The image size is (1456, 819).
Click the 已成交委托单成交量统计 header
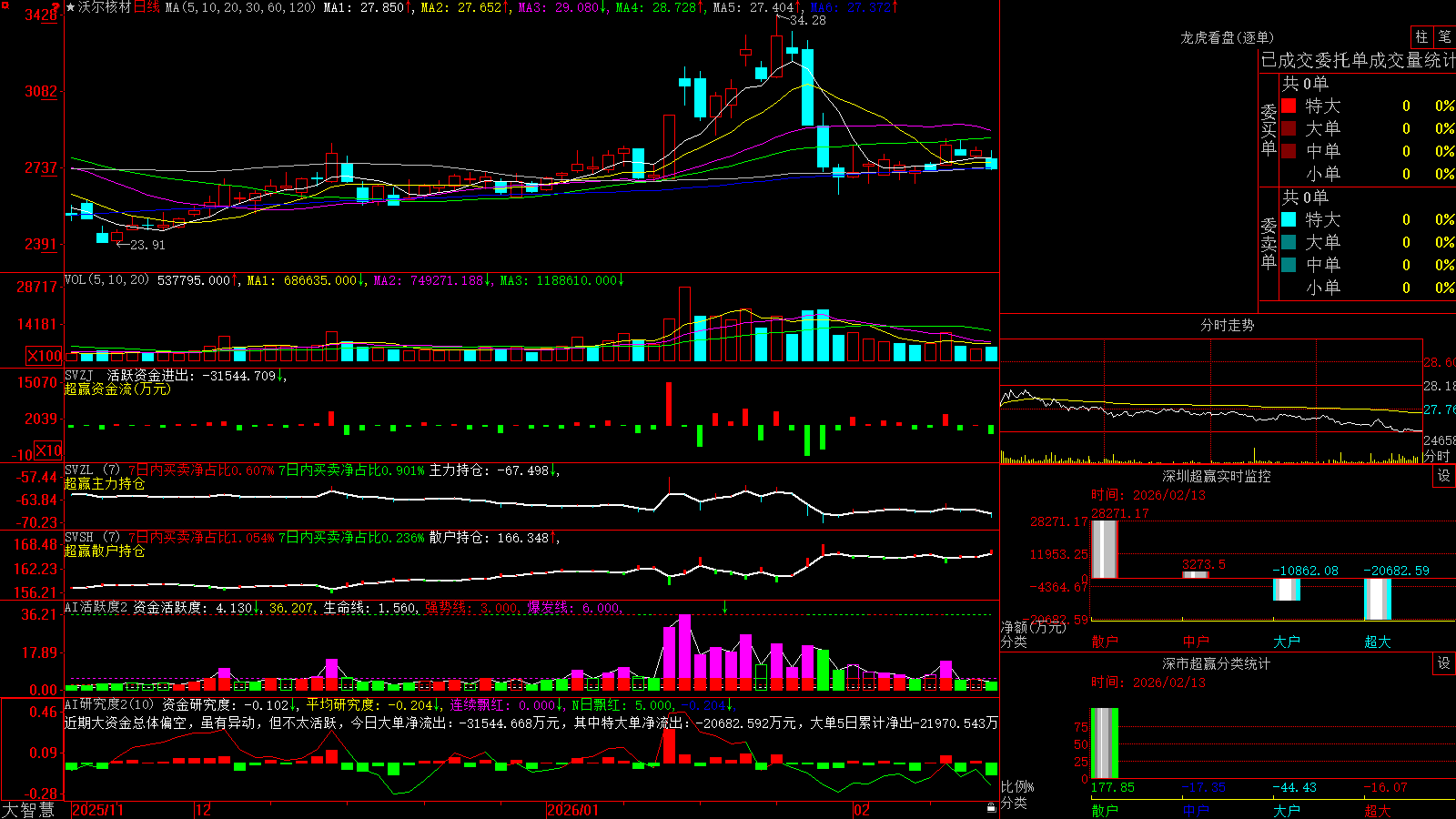[1358, 60]
